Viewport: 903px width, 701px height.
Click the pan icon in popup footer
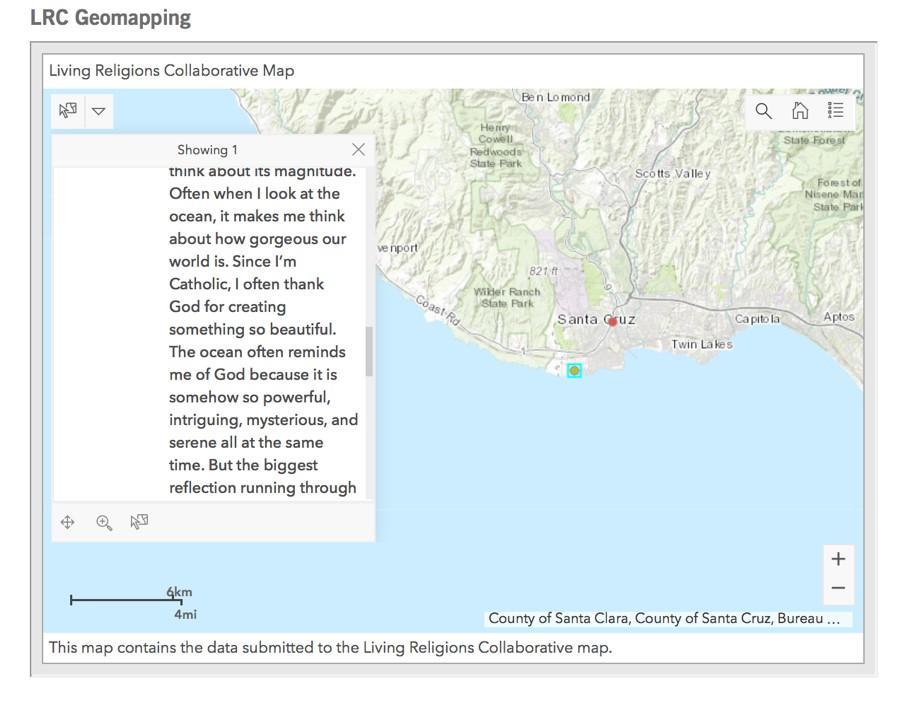pyautogui.click(x=68, y=522)
